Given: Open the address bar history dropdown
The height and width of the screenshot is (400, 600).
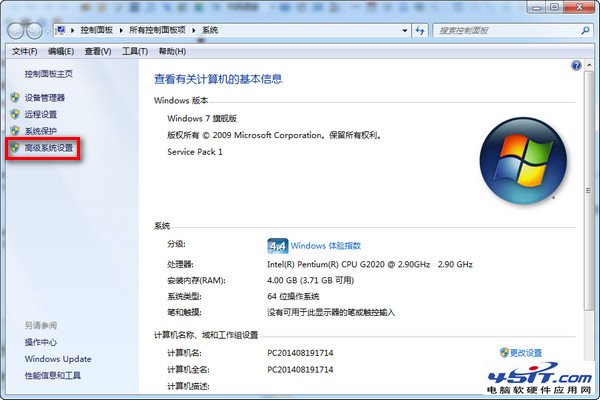Looking at the screenshot, I should point(404,31).
